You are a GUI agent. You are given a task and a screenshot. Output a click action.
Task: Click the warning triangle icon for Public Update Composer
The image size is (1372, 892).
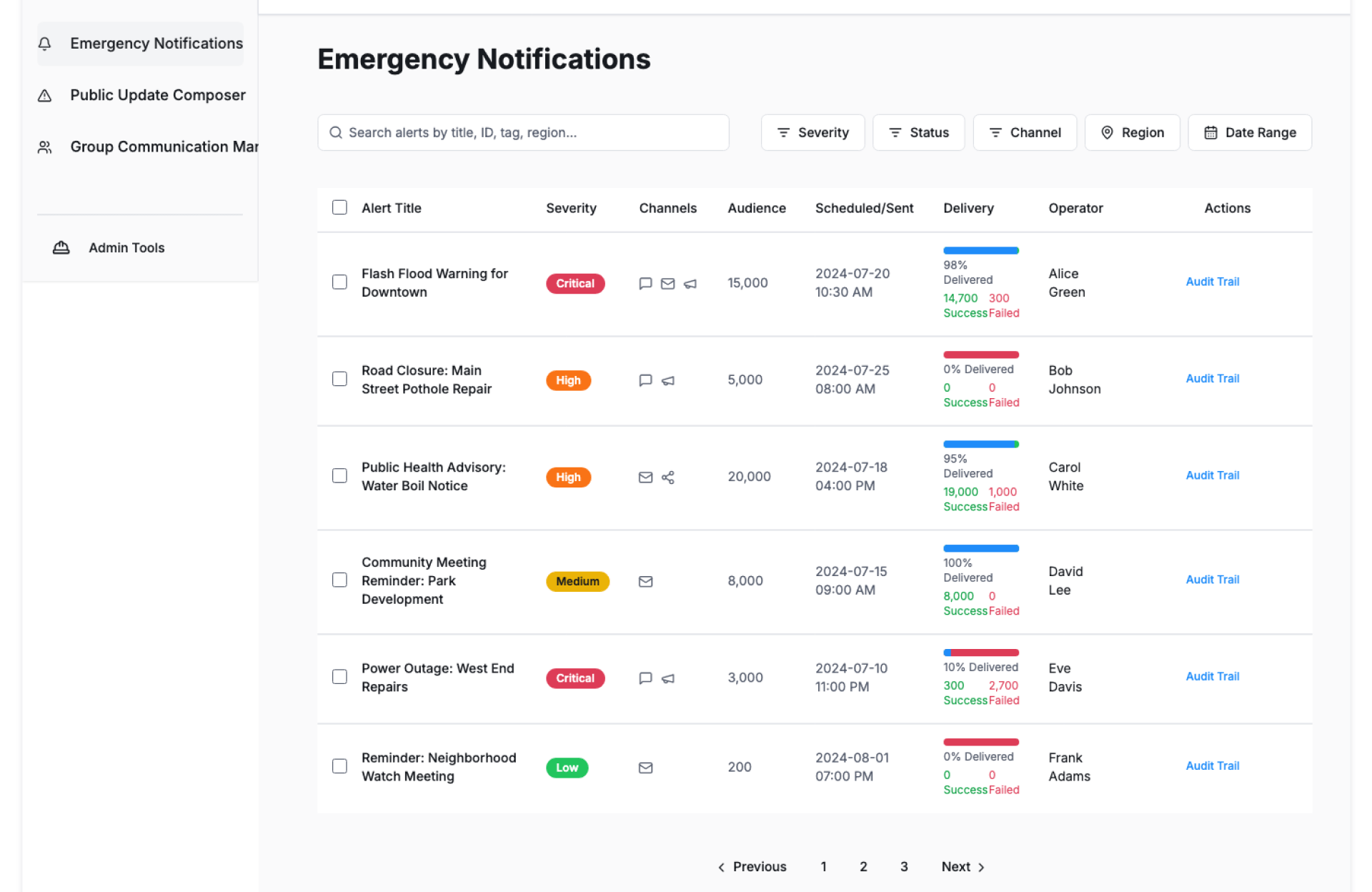(44, 95)
